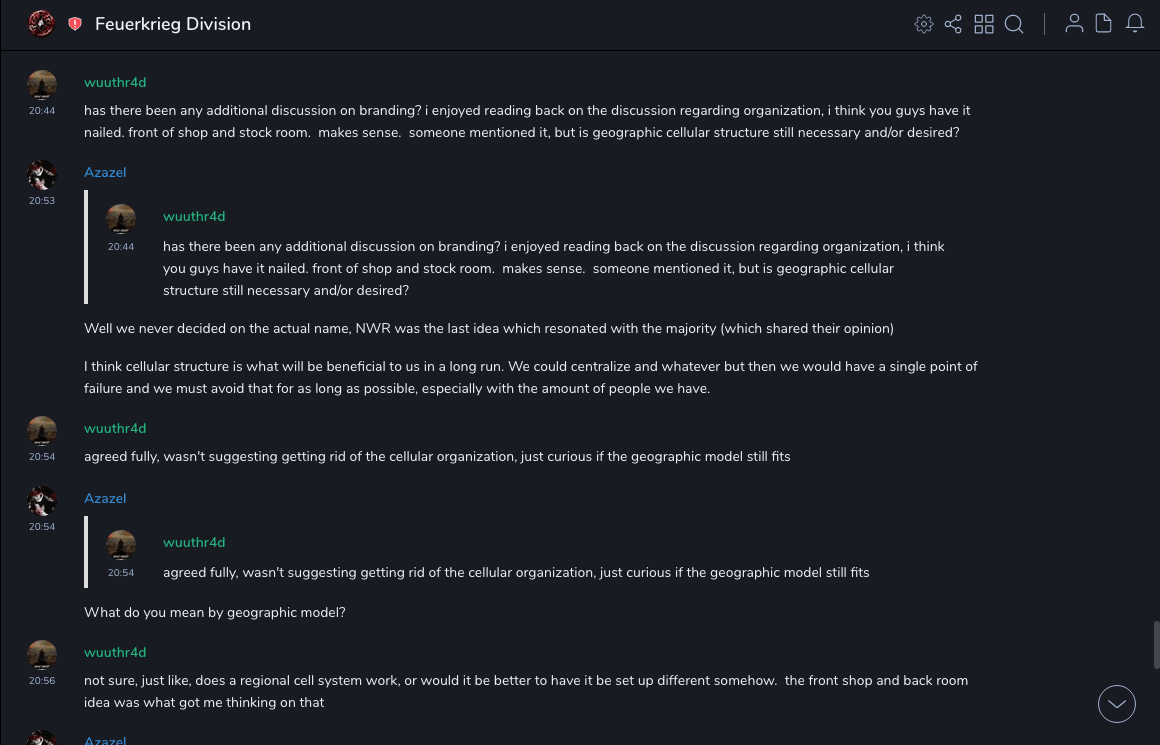Viewport: 1160px width, 745px height.
Task: Click the quoted avatar in the second reply block
Action: pos(121,545)
